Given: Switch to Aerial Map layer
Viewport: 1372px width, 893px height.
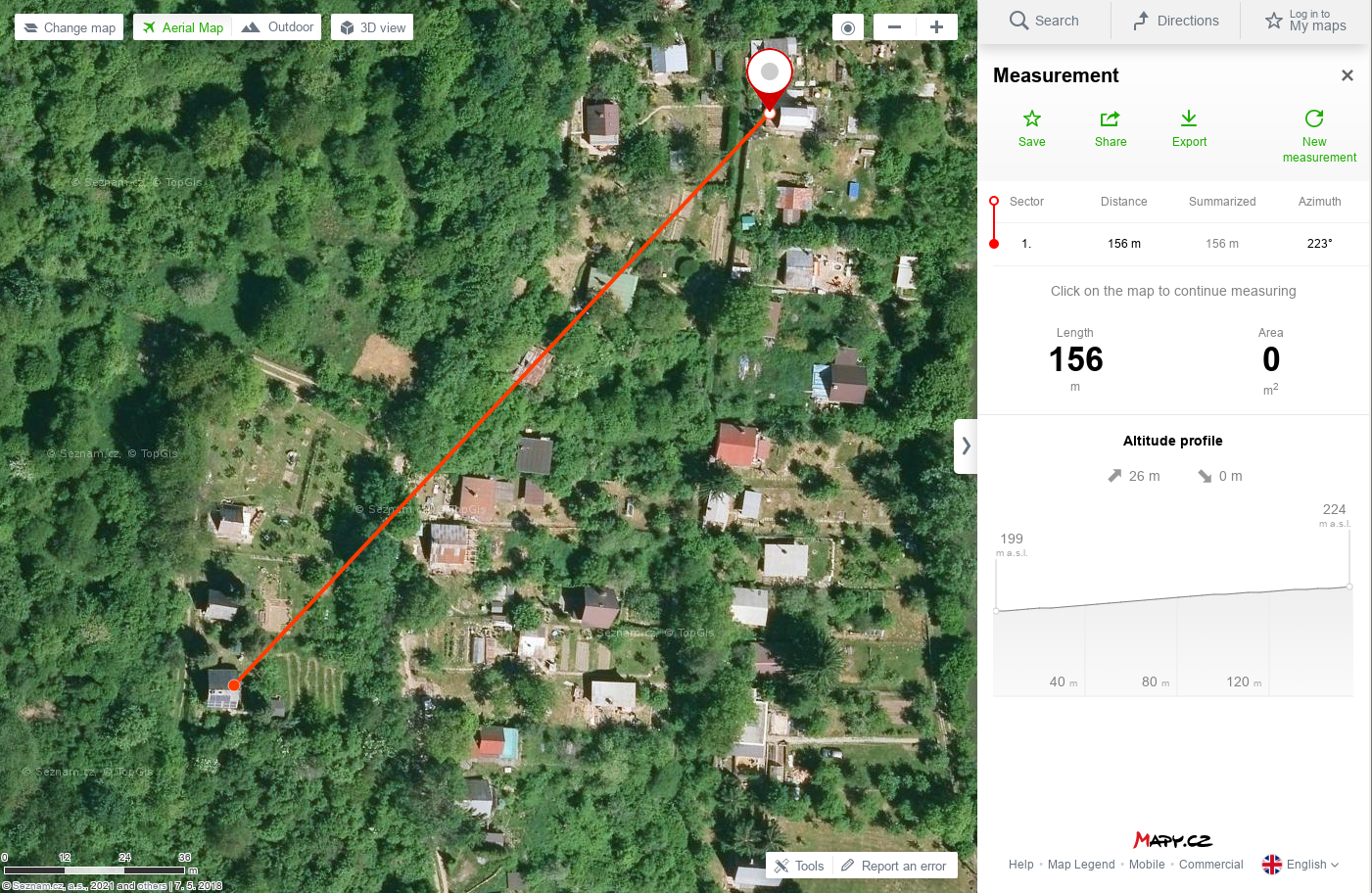Looking at the screenshot, I should tap(183, 27).
